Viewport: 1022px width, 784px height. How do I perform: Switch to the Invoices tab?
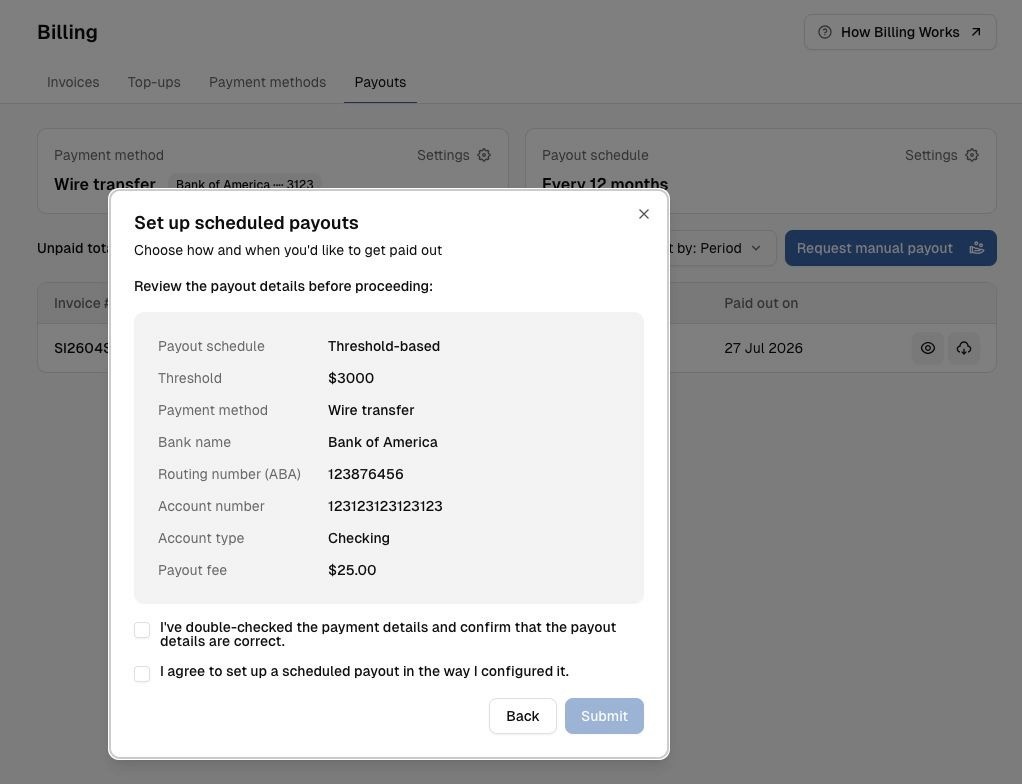(x=73, y=82)
